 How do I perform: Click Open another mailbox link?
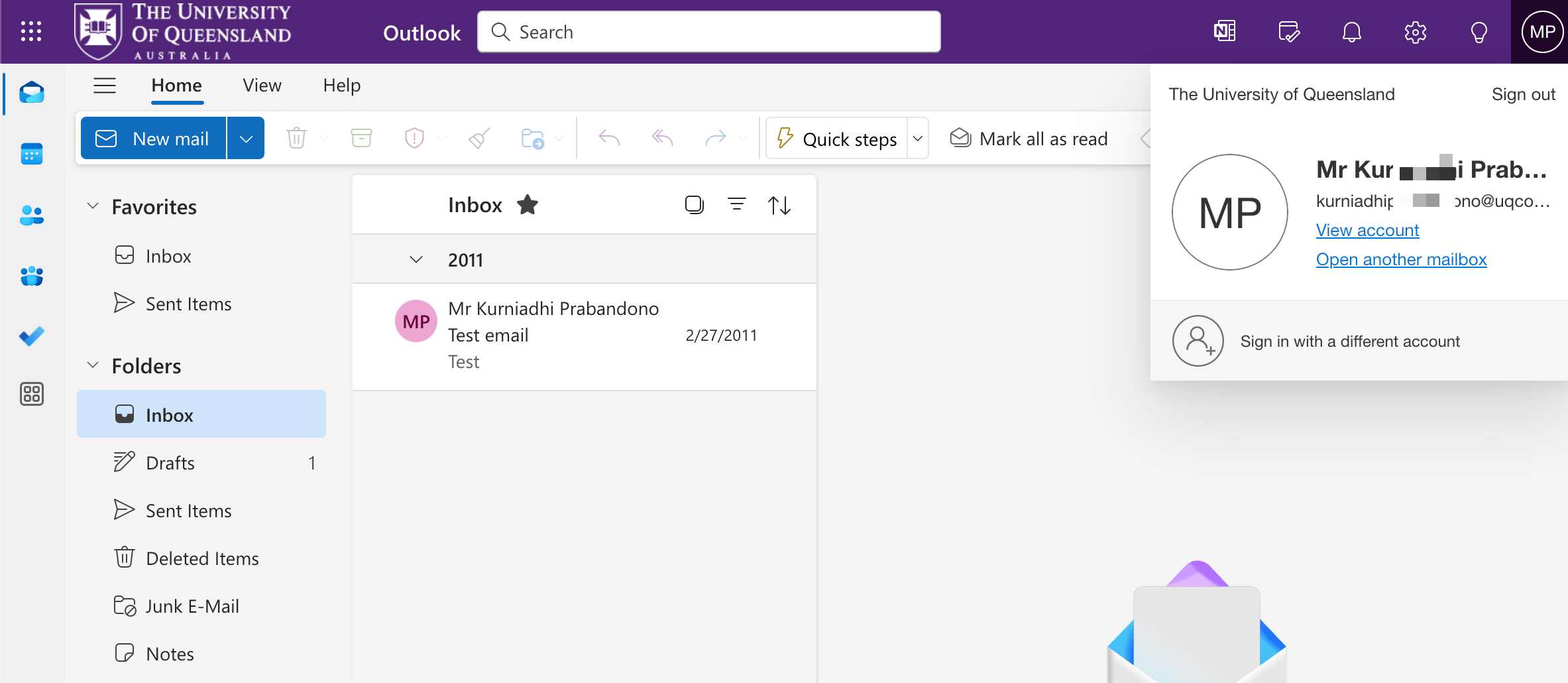[1401, 259]
